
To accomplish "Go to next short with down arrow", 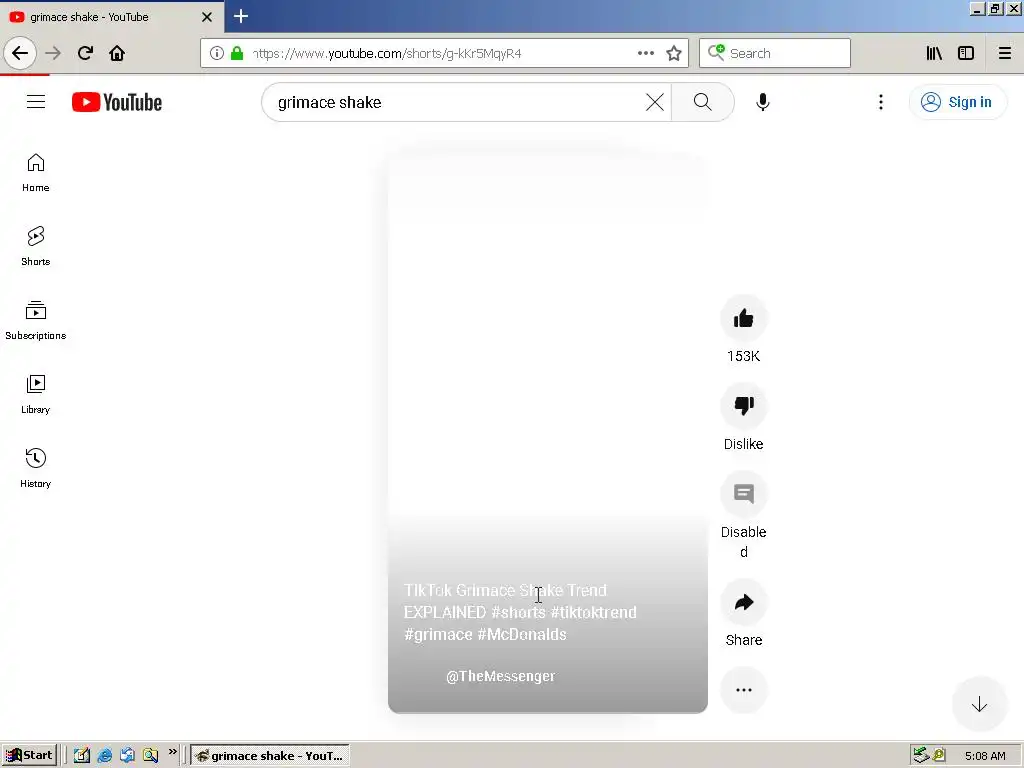I will pos(979,705).
